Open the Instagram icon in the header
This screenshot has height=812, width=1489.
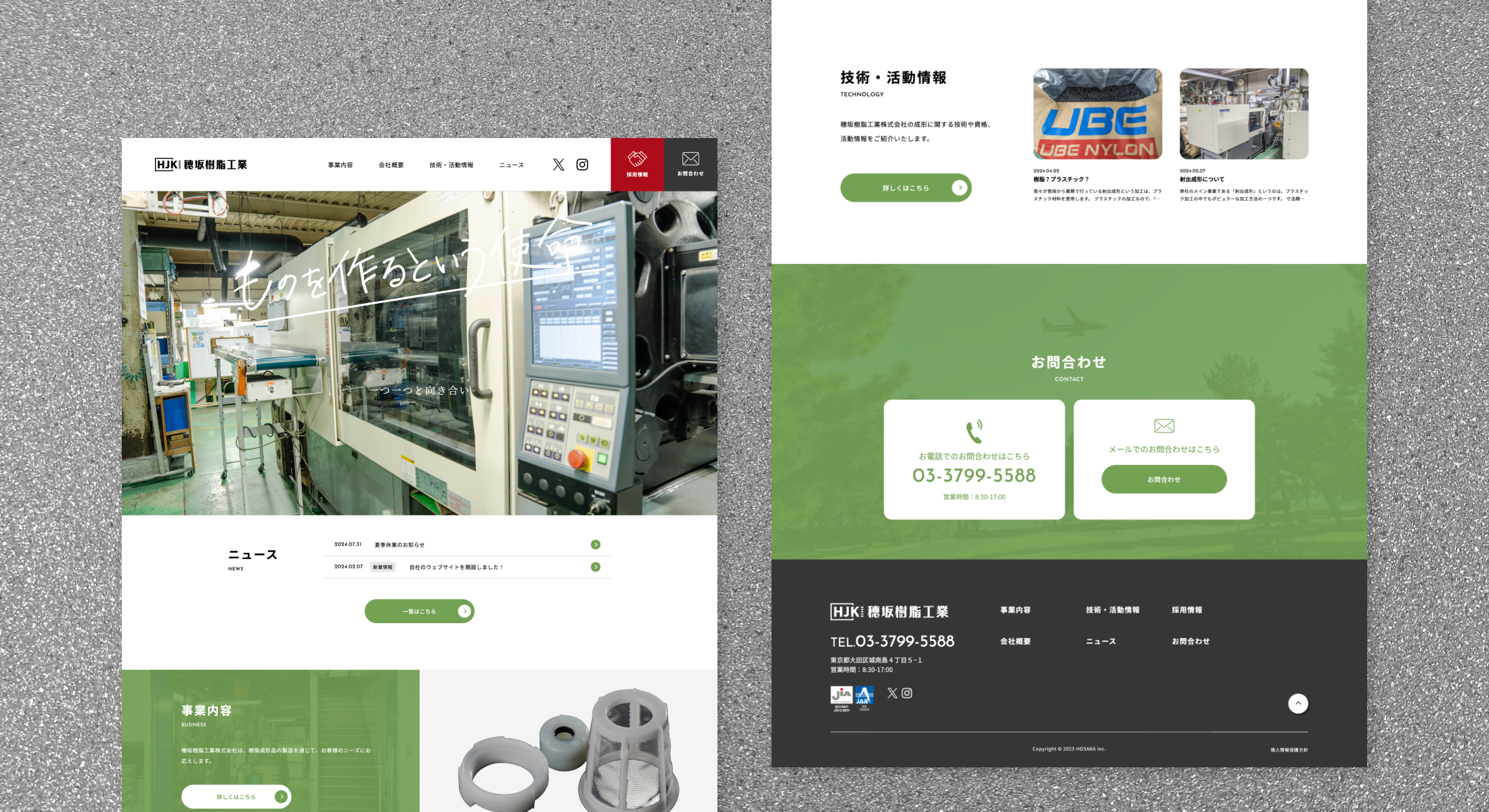tap(582, 164)
